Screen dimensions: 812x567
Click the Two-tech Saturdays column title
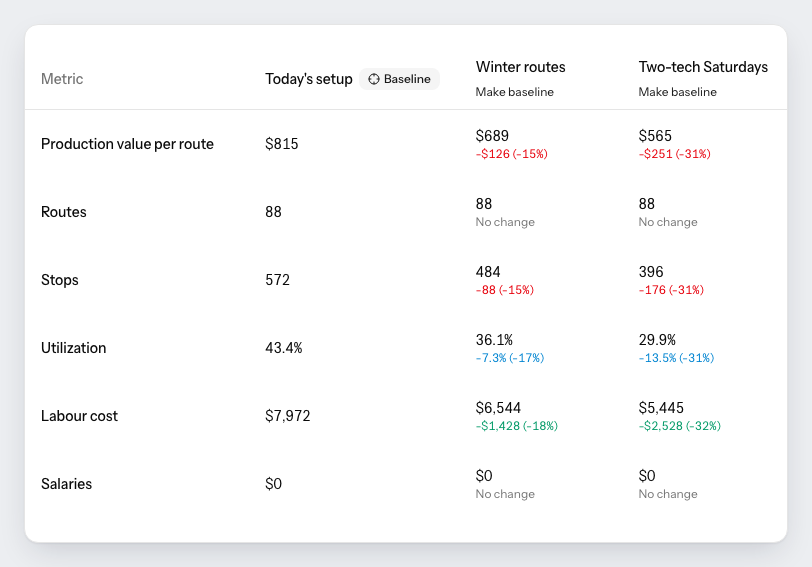703,67
